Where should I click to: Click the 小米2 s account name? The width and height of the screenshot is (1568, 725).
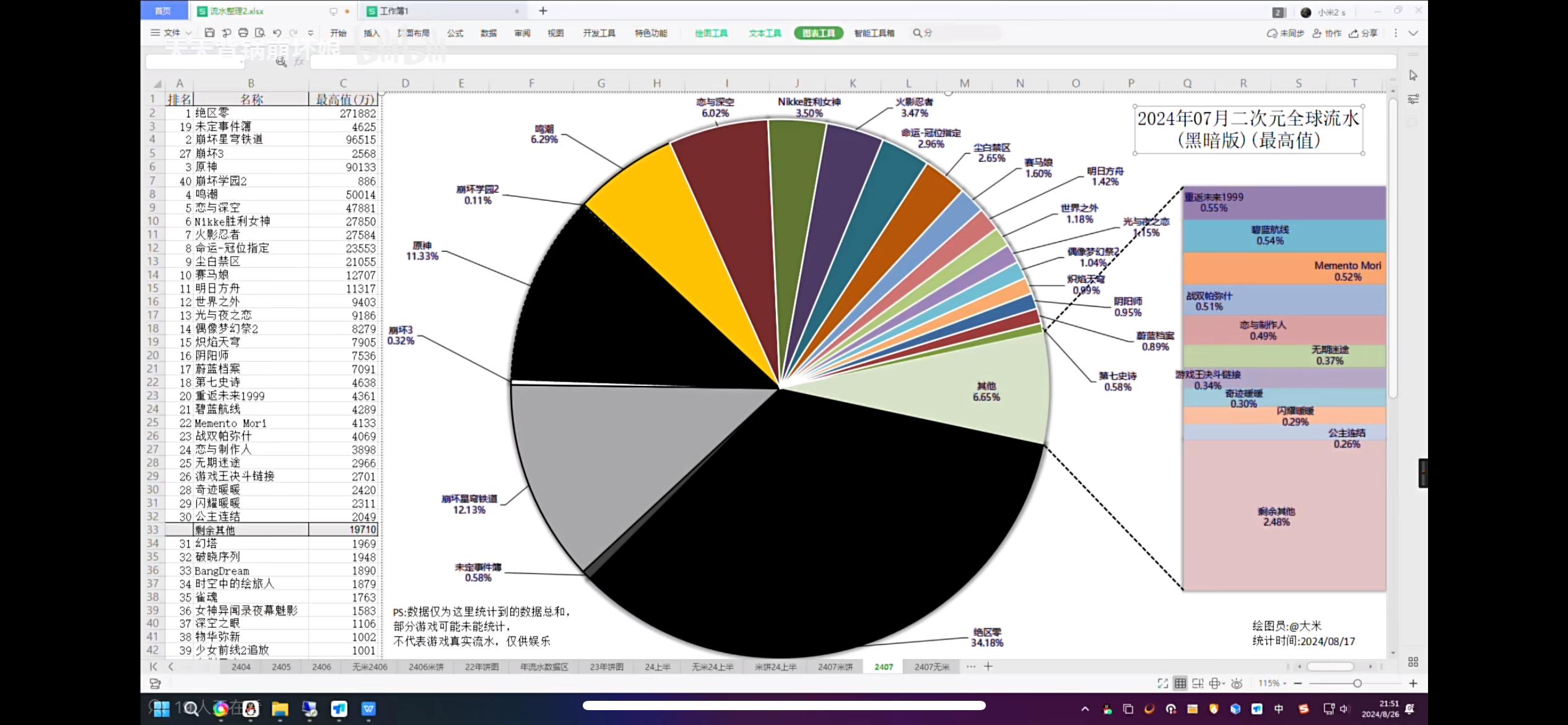pyautogui.click(x=1331, y=12)
